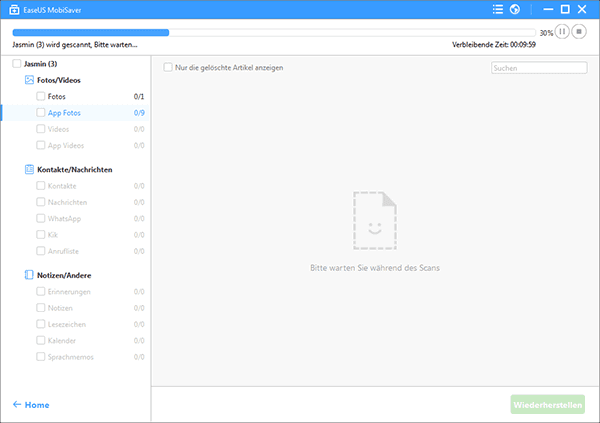600x423 pixels.
Task: Click the Notizen/Andere category icon
Action: [29, 275]
